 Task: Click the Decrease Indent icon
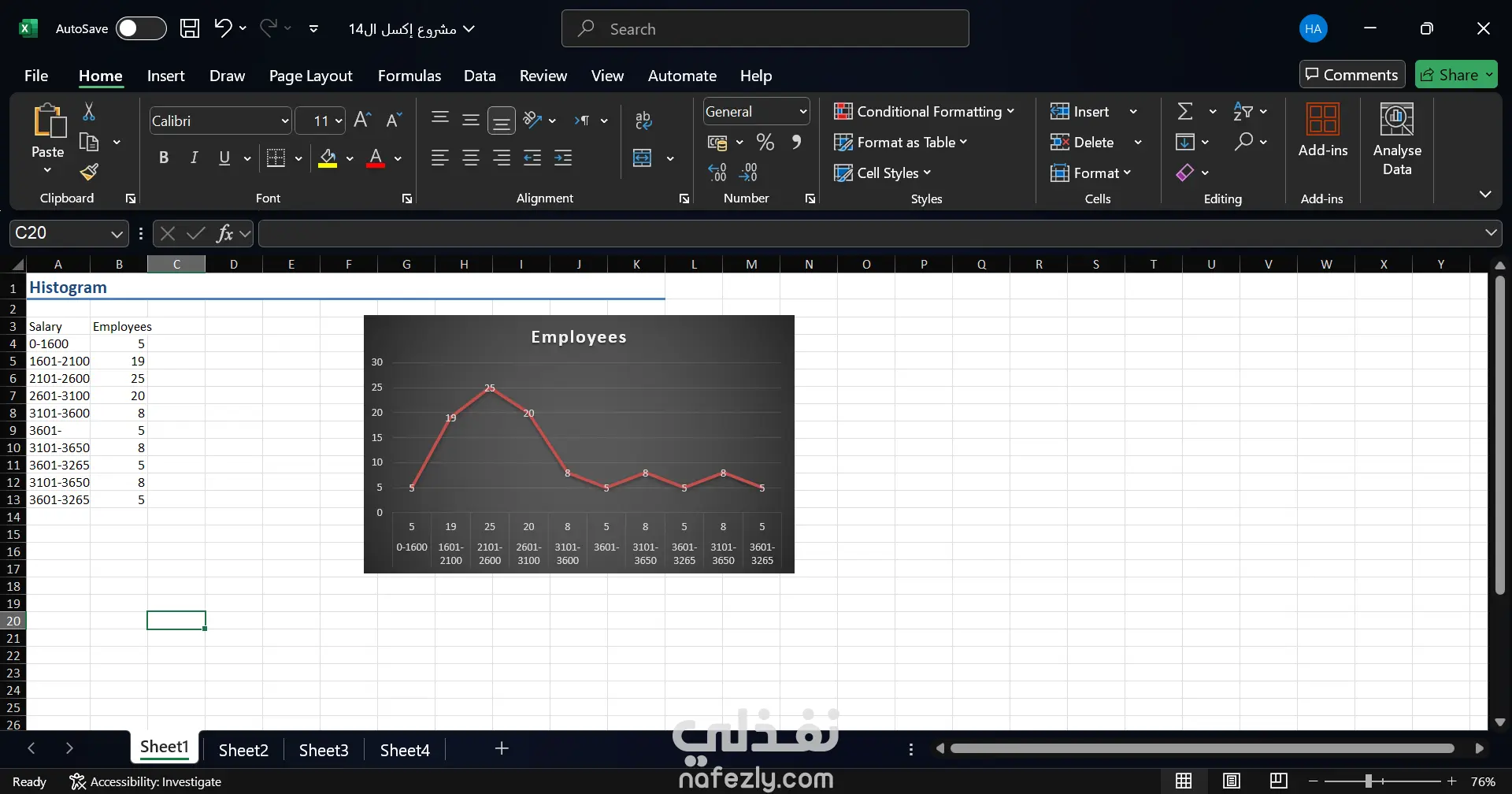click(x=532, y=158)
